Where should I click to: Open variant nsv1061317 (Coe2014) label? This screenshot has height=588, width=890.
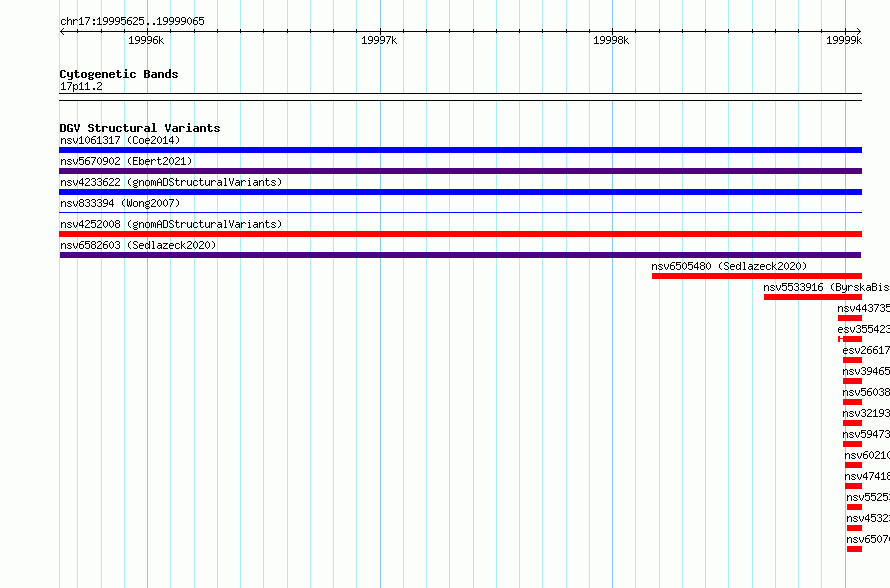pyautogui.click(x=120, y=140)
